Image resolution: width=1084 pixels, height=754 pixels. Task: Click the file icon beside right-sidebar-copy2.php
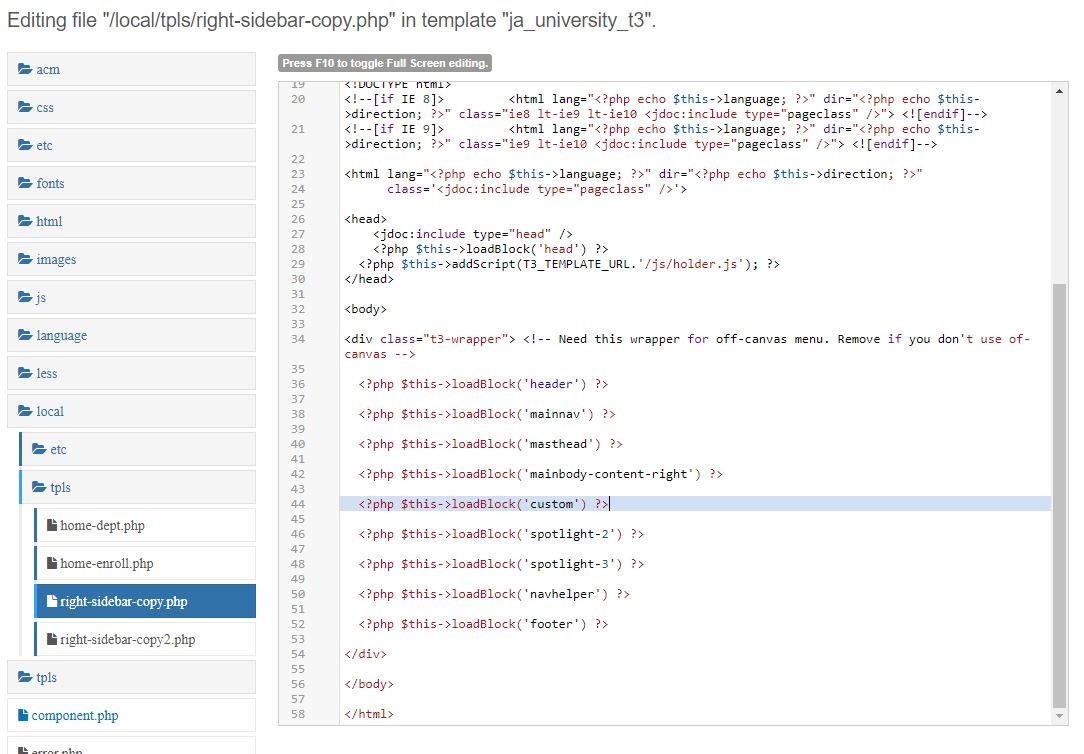[53, 640]
